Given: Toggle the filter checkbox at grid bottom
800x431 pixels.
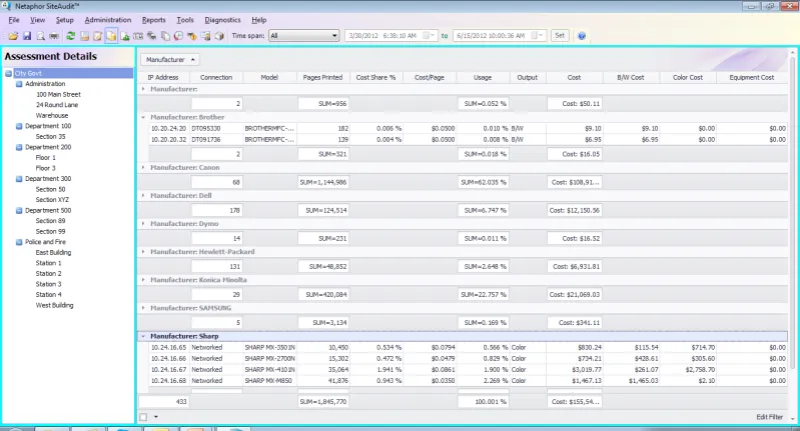Looking at the screenshot, I should 144,416.
